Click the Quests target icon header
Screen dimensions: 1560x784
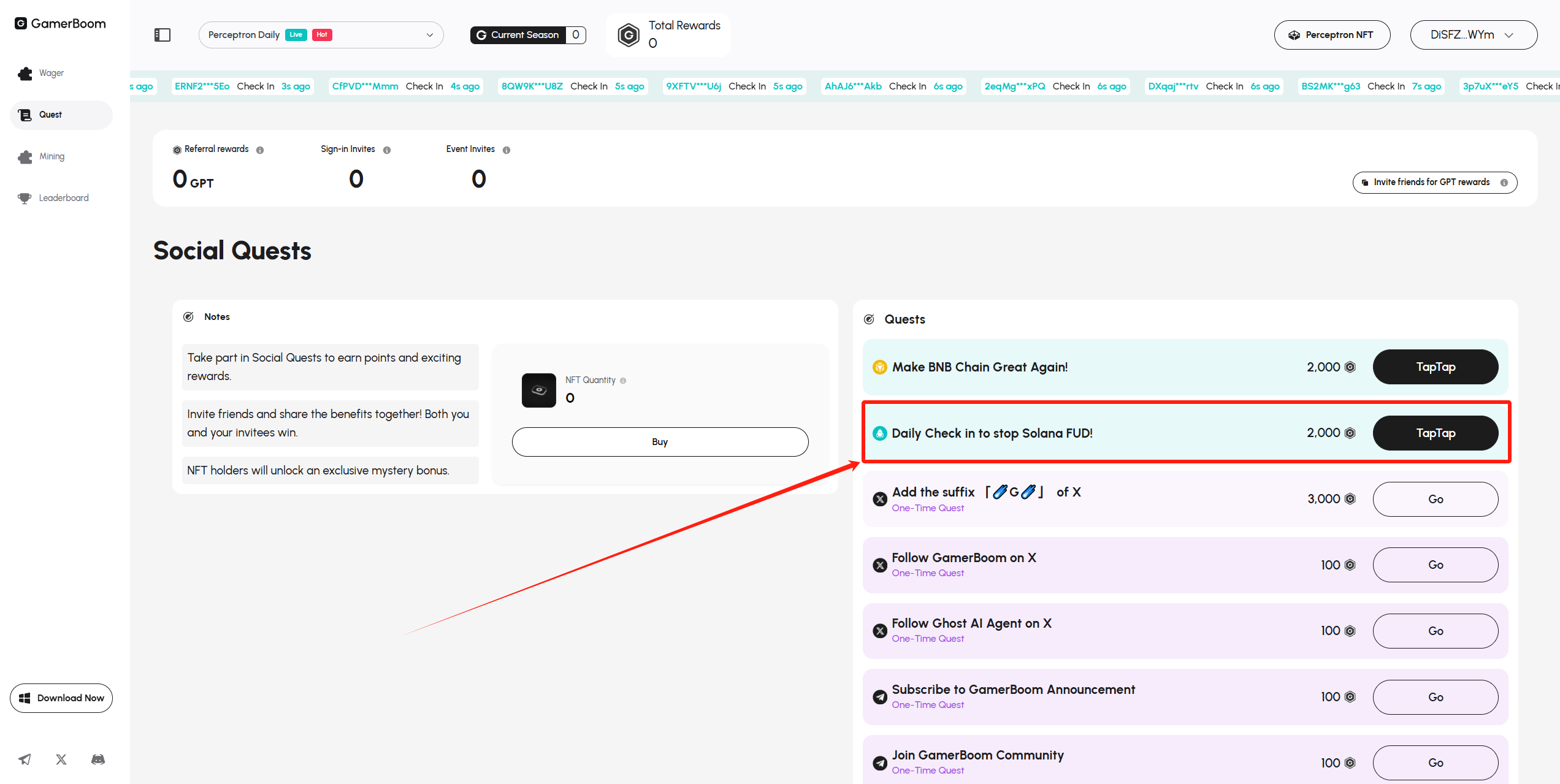pos(869,319)
